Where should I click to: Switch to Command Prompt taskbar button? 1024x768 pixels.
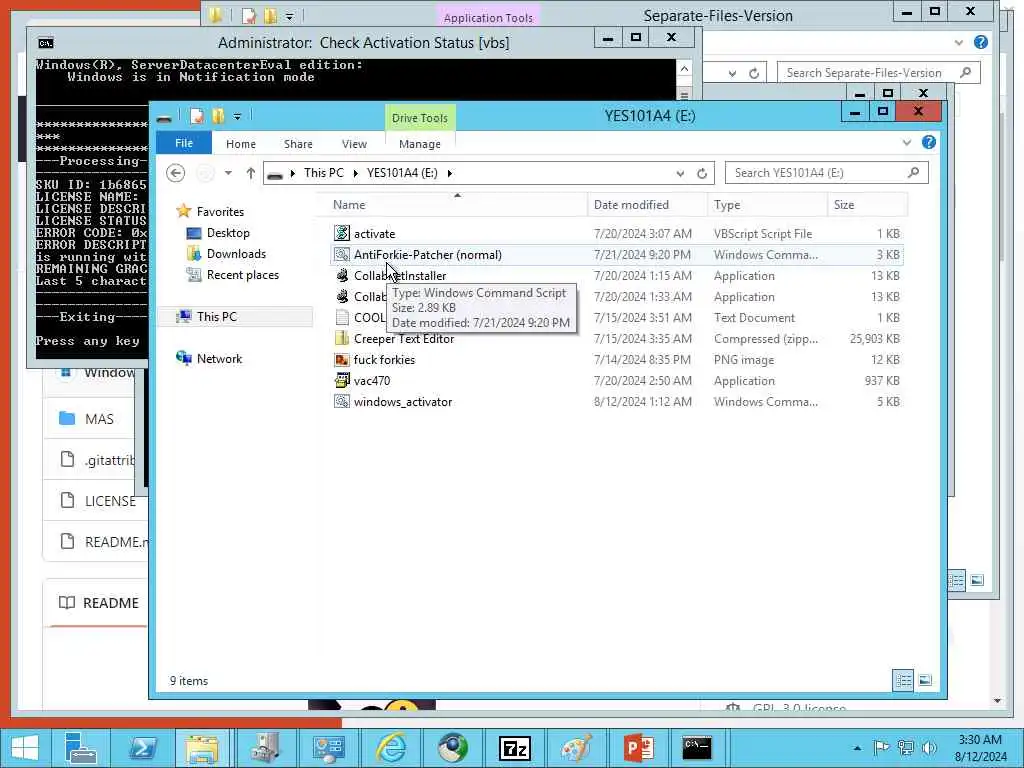coord(697,748)
